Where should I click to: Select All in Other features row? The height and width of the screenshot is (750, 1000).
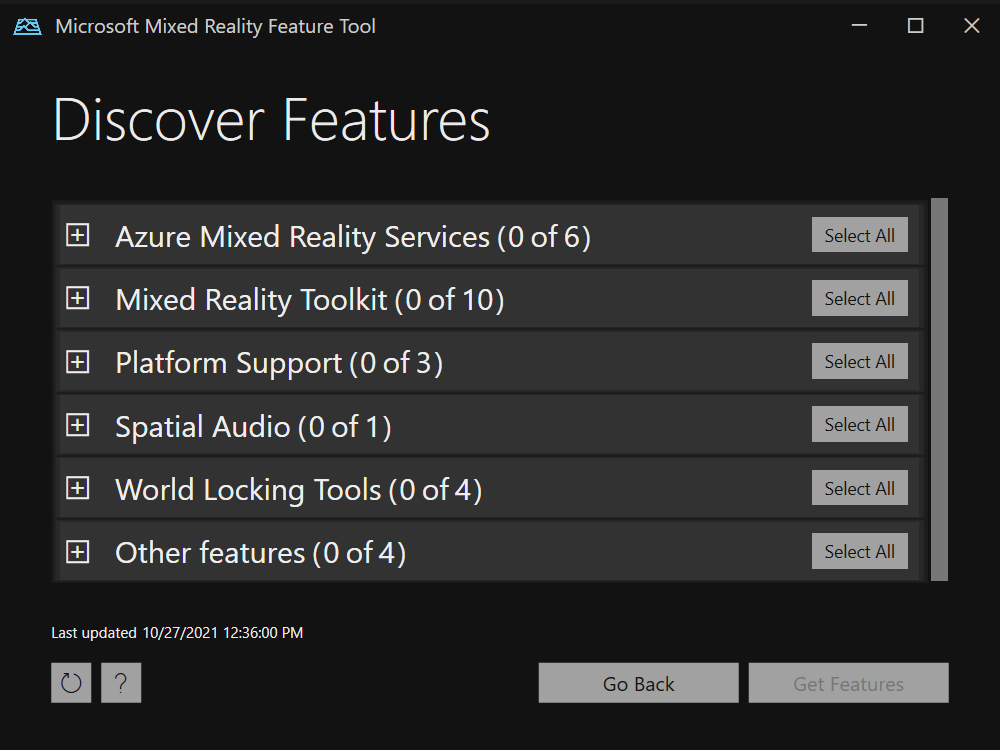859,552
